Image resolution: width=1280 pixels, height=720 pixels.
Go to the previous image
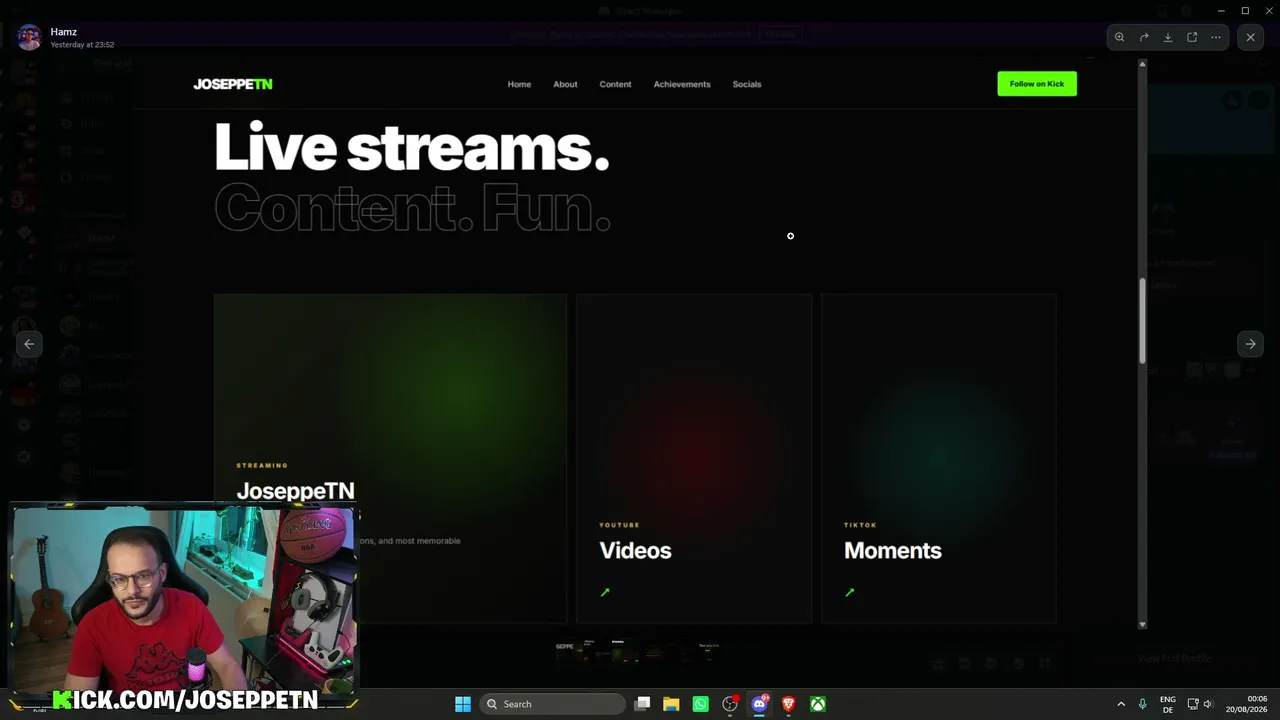29,344
